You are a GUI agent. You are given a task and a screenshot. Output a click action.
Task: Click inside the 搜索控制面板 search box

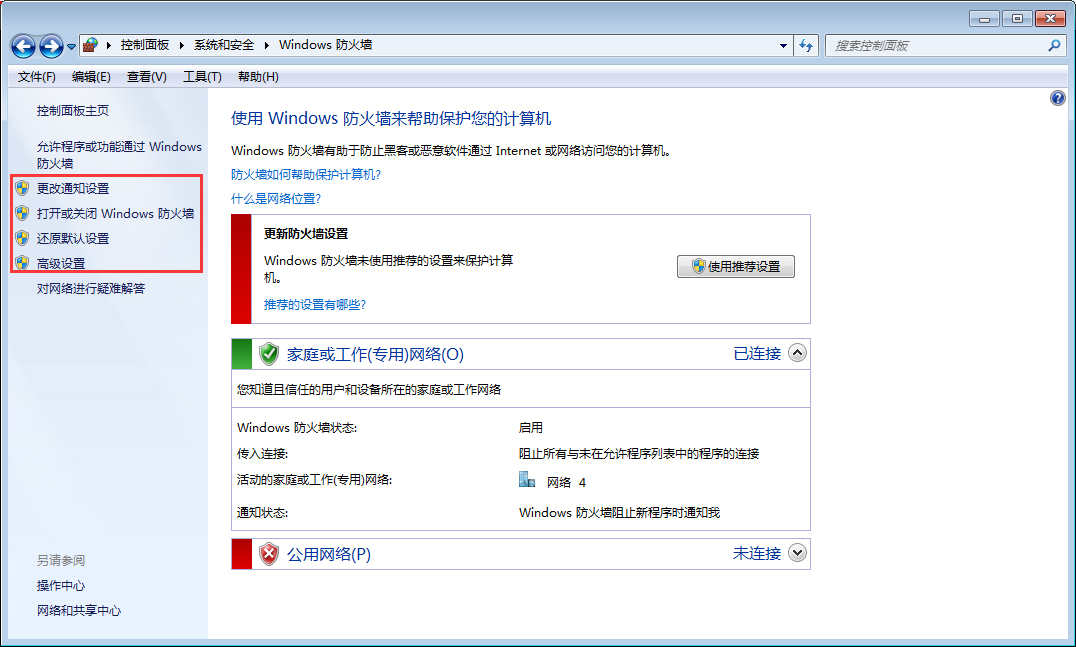[x=930, y=46]
